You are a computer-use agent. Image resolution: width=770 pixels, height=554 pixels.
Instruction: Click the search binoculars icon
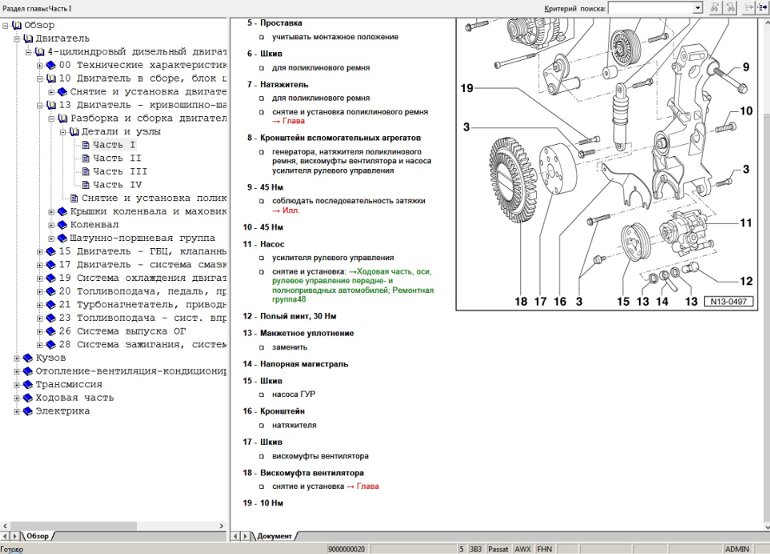tap(715, 8)
